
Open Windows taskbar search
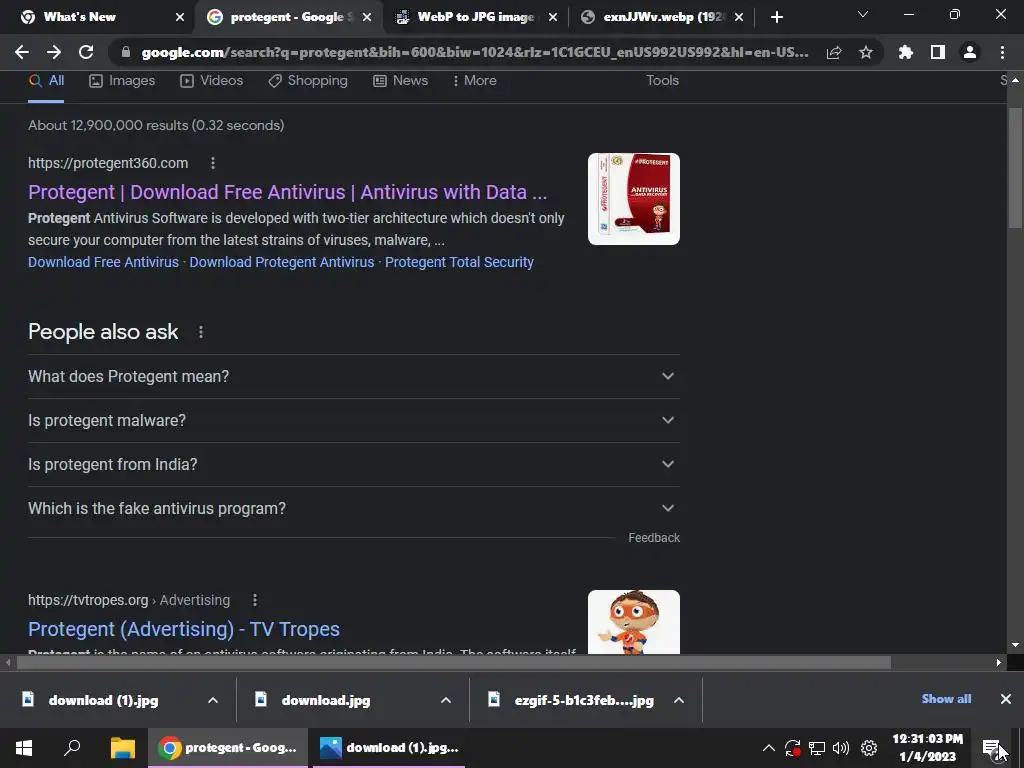pyautogui.click(x=72, y=748)
